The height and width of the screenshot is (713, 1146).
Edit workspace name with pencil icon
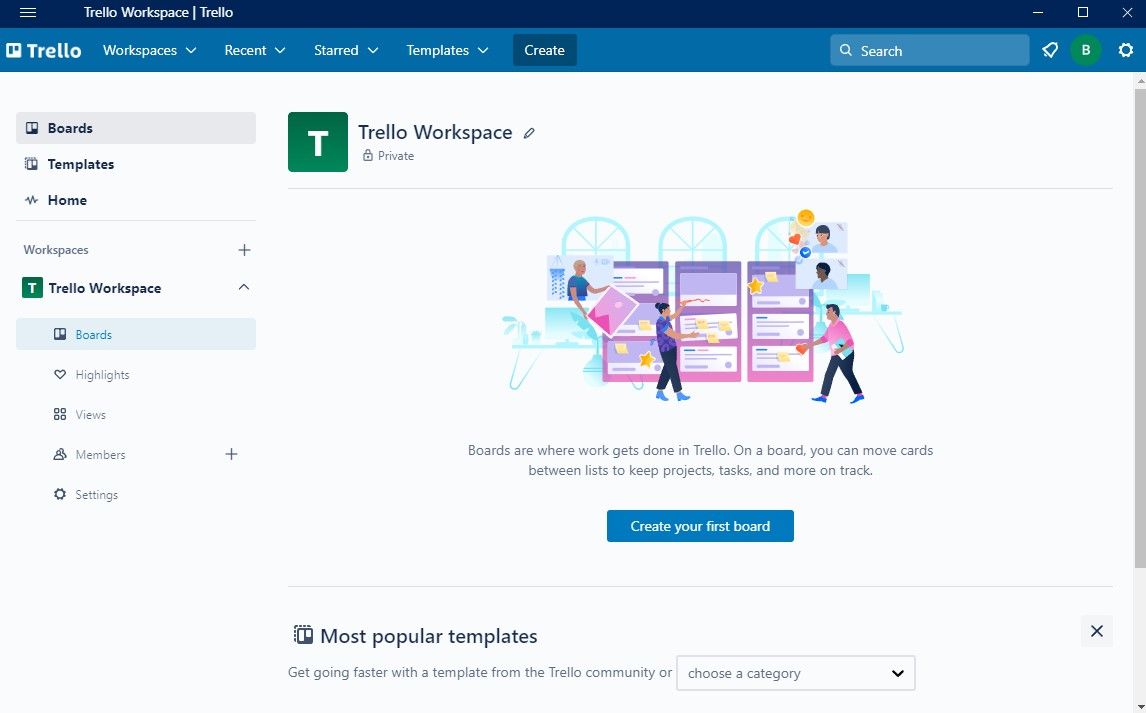(529, 133)
